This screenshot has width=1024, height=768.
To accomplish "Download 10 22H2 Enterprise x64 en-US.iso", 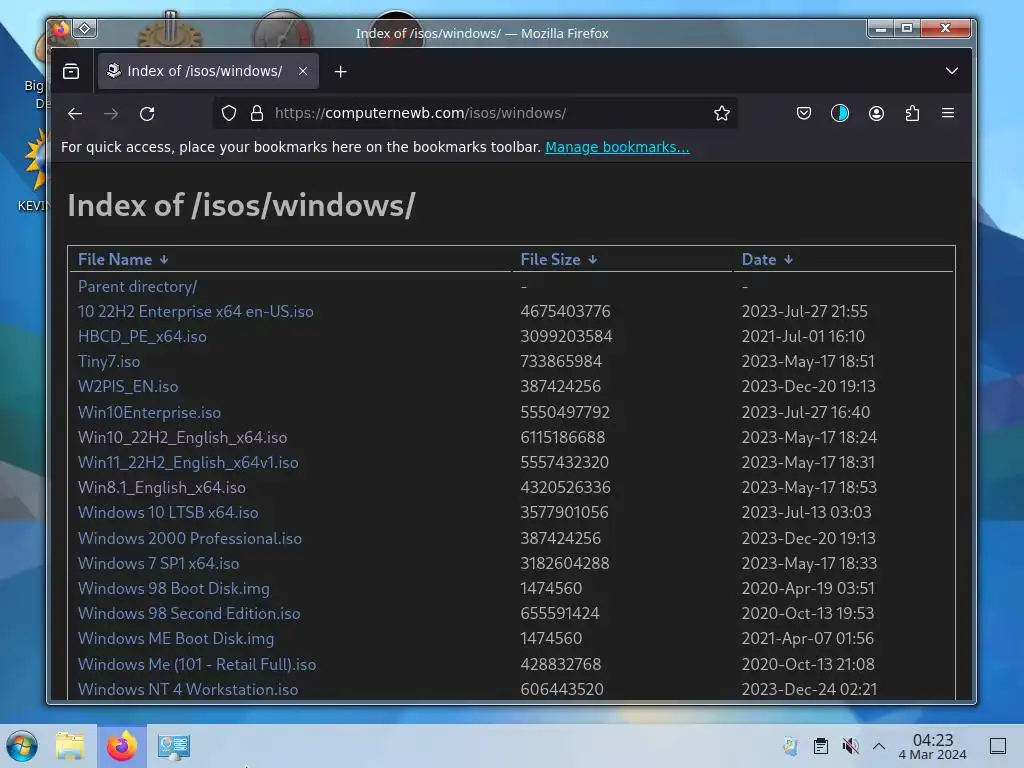I will 195,312.
